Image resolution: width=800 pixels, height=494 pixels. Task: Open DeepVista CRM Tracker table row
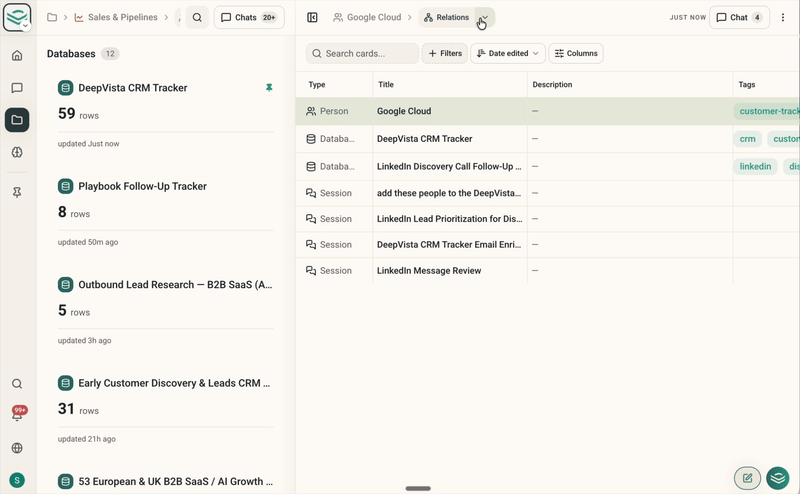pos(547,139)
